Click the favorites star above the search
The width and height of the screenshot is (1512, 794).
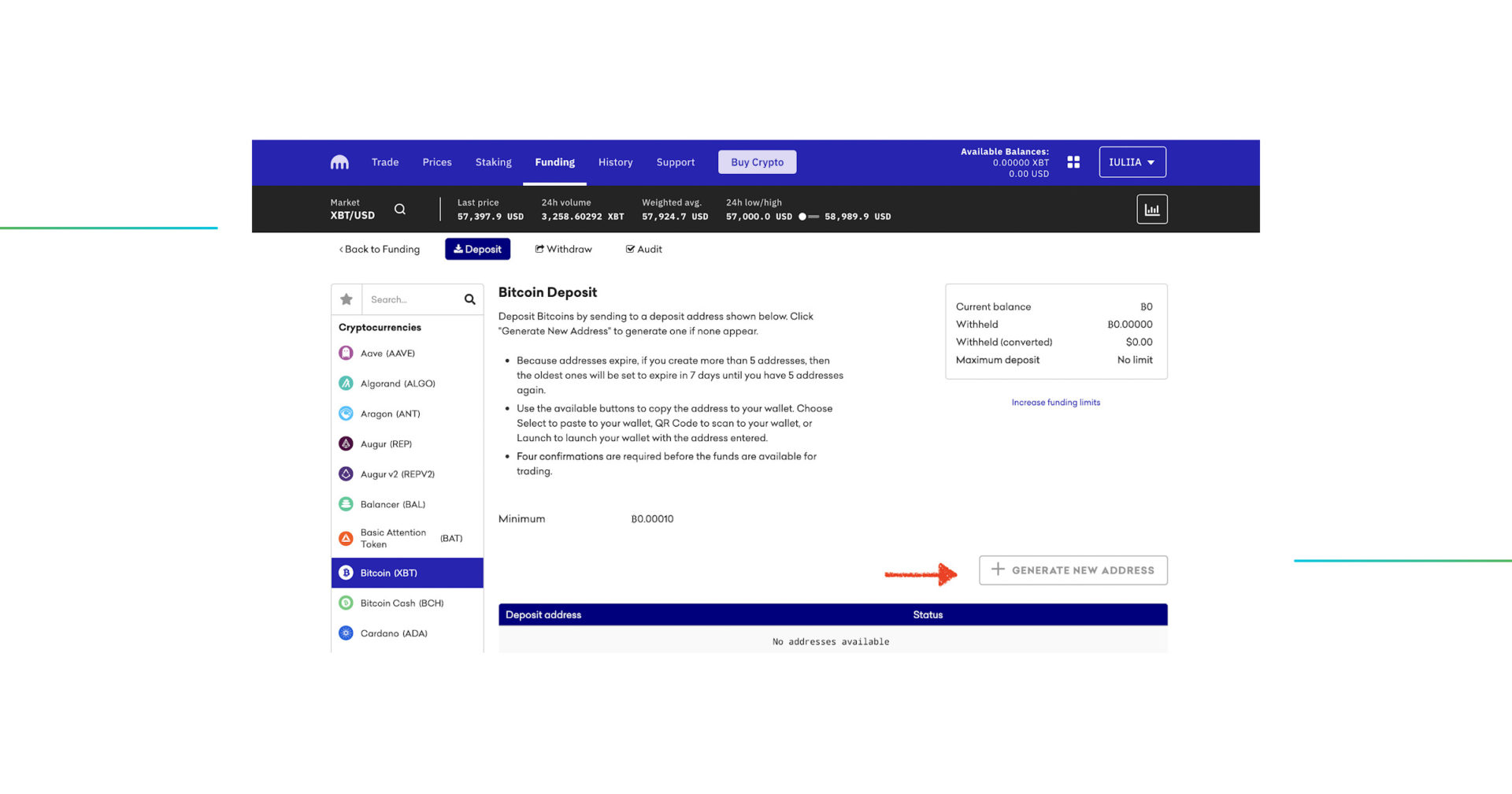coord(346,299)
